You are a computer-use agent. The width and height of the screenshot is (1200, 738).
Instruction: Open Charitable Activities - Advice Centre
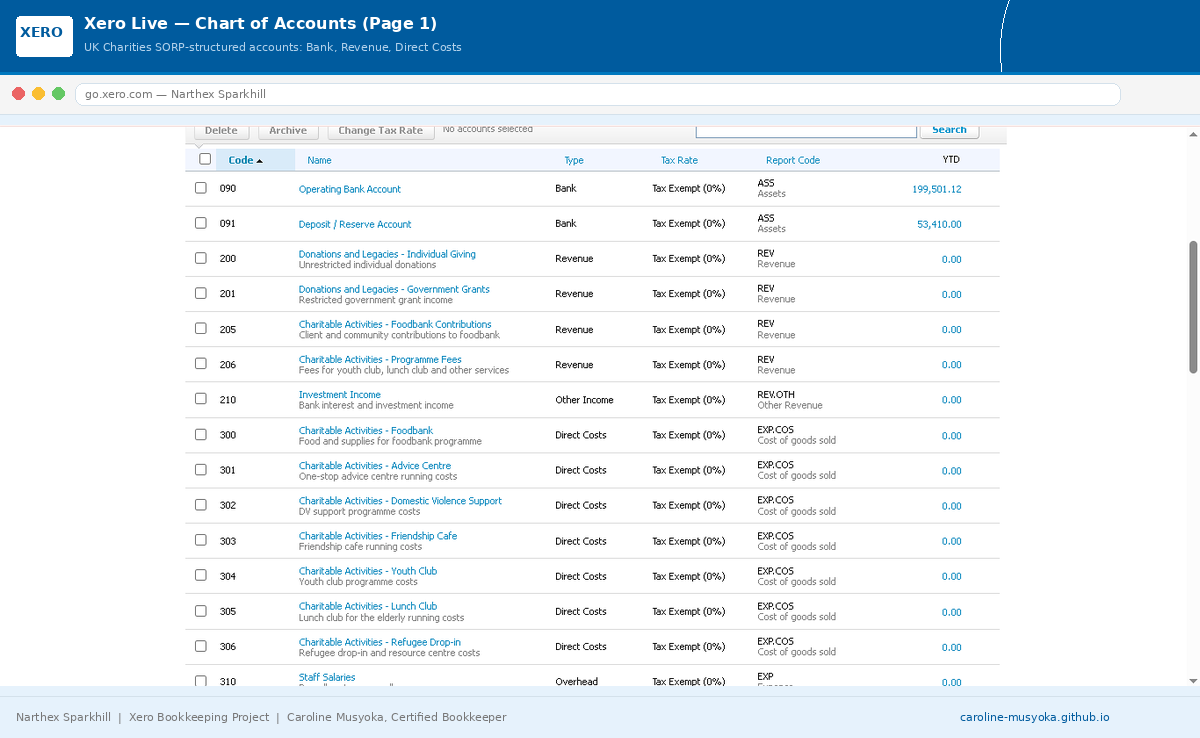tap(375, 465)
